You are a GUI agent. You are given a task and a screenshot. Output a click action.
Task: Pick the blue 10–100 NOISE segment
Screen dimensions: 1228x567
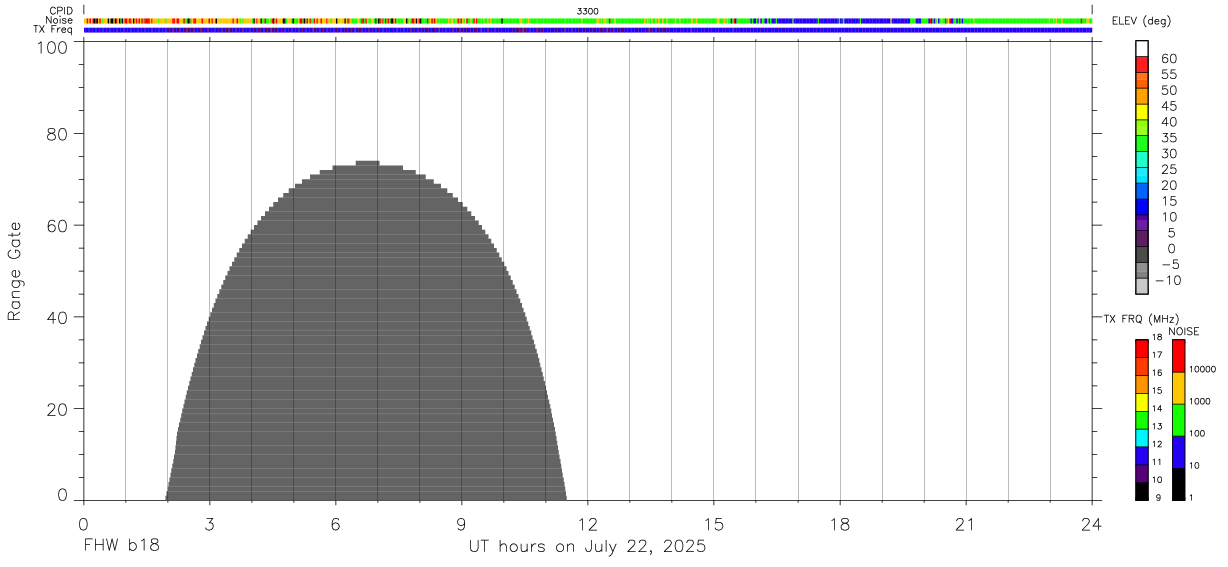tap(1178, 452)
